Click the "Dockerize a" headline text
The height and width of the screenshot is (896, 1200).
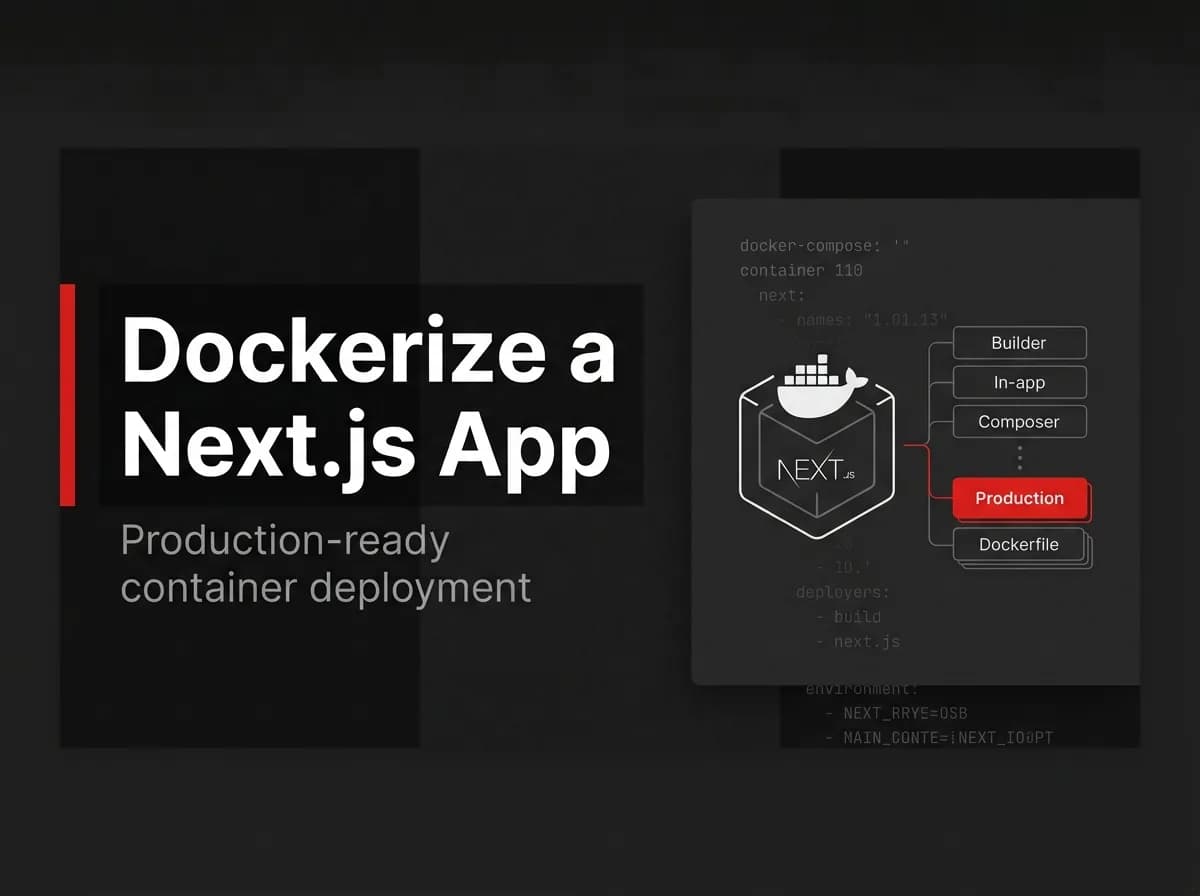(369, 349)
